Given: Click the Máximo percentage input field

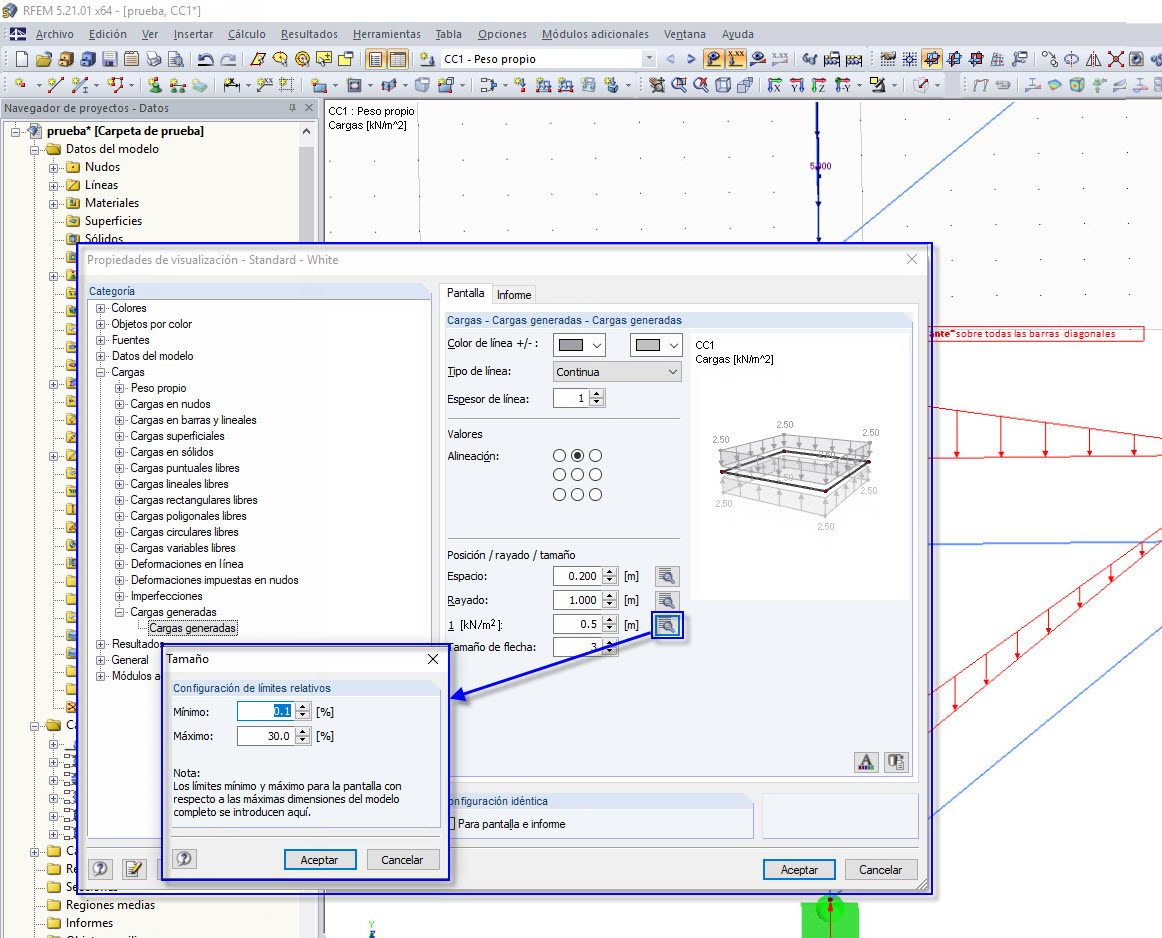Looking at the screenshot, I should coord(266,736).
